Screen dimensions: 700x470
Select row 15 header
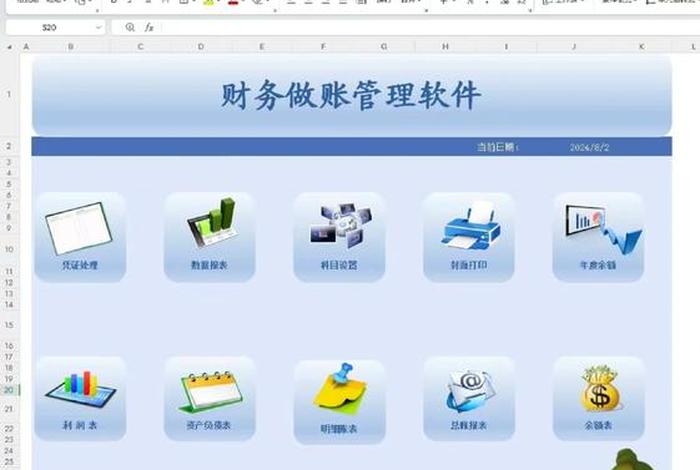tap(9, 325)
